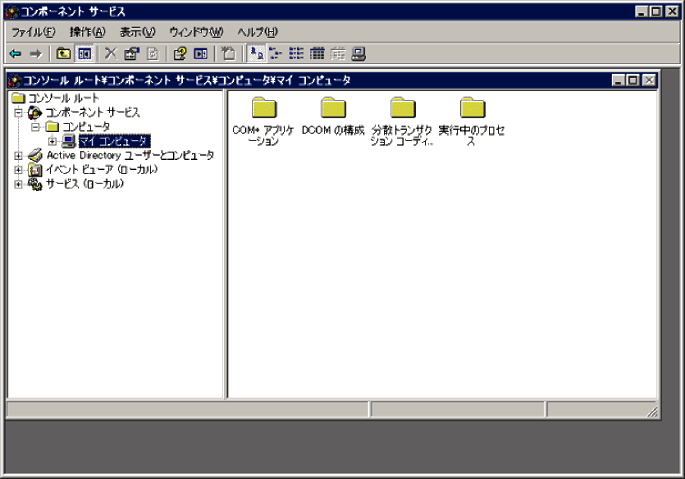Click the status view toolbar icon
This screenshot has width=685, height=479.
coord(338,54)
